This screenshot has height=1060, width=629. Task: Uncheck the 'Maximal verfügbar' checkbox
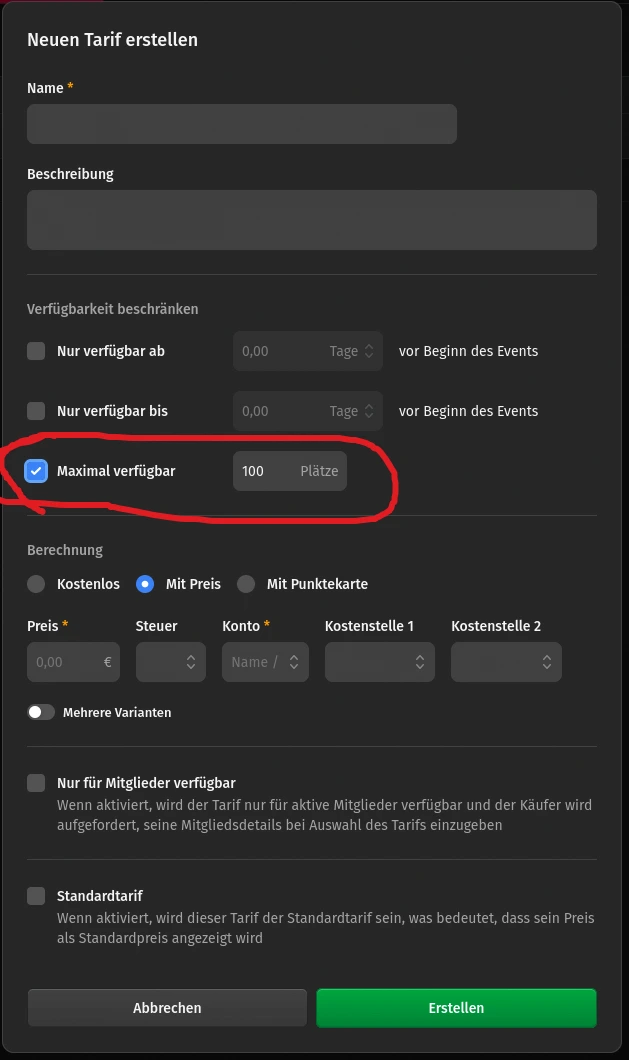coord(36,471)
